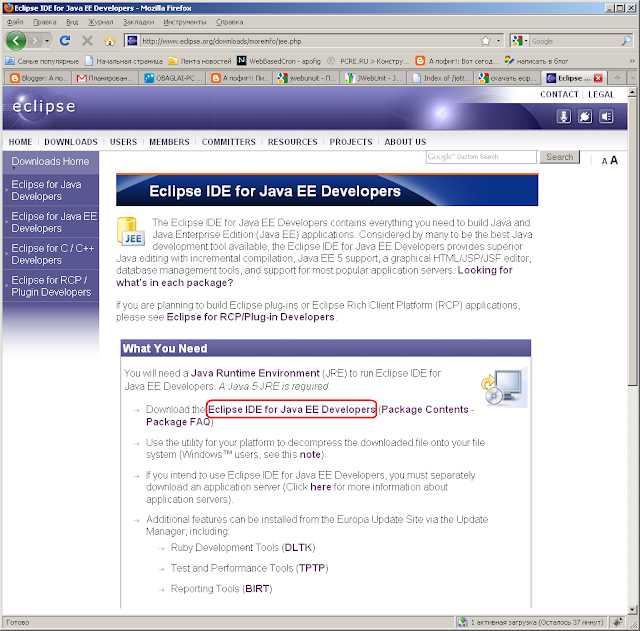
Task: Click the active download indicator in the status bar
Action: (x=531, y=622)
